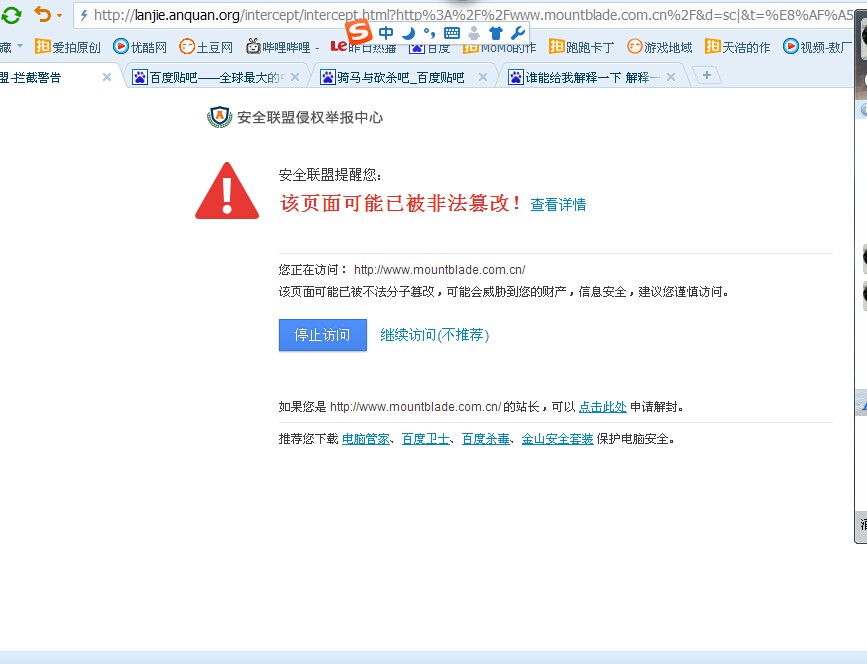The width and height of the screenshot is (867, 664).
Task: Open the 查看详情 link
Action: click(558, 205)
